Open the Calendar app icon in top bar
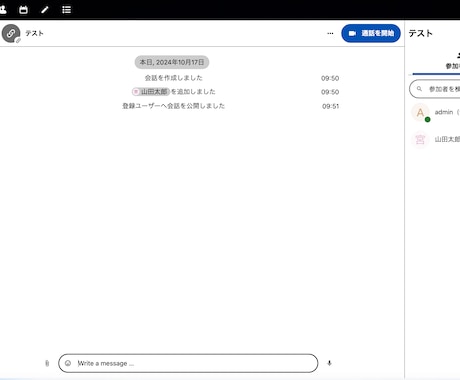460x380 pixels. [x=23, y=10]
